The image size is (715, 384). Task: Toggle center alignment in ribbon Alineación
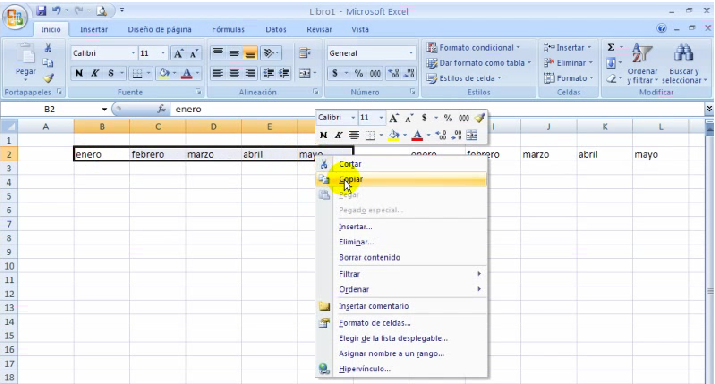(x=234, y=73)
